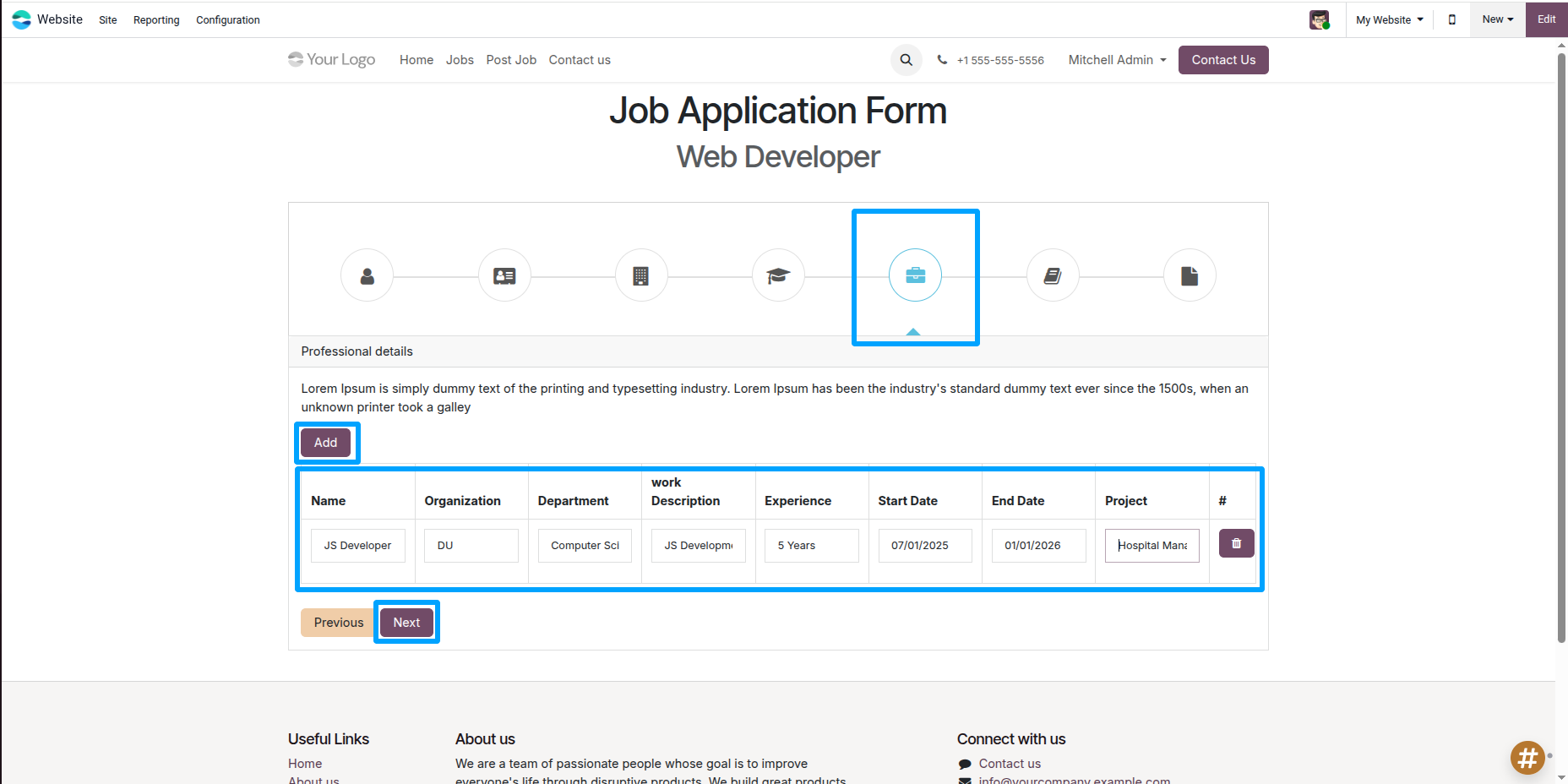Click the Your Logo brand image
The width and height of the screenshot is (1568, 784).
pos(332,59)
